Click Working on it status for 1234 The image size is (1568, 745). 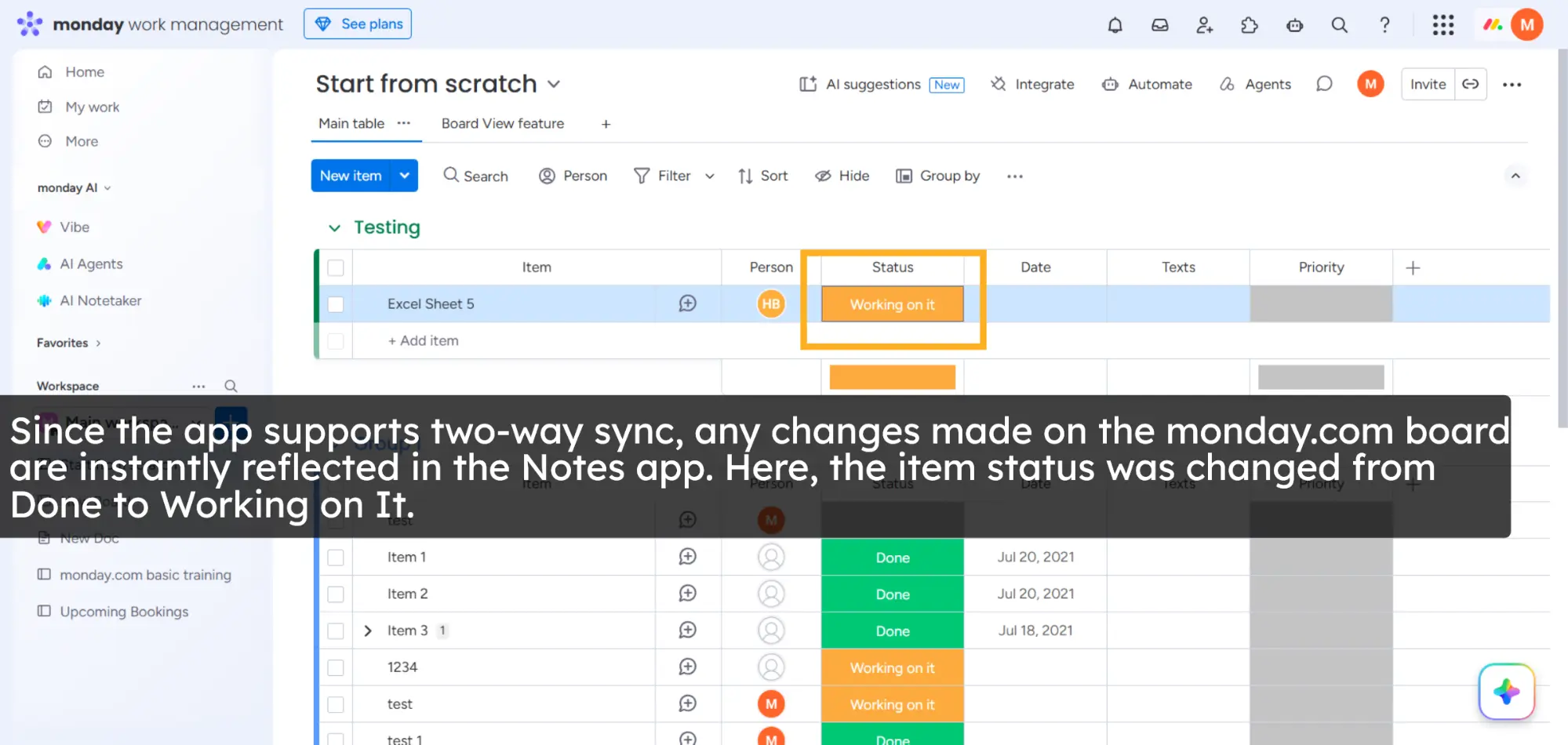coord(893,667)
